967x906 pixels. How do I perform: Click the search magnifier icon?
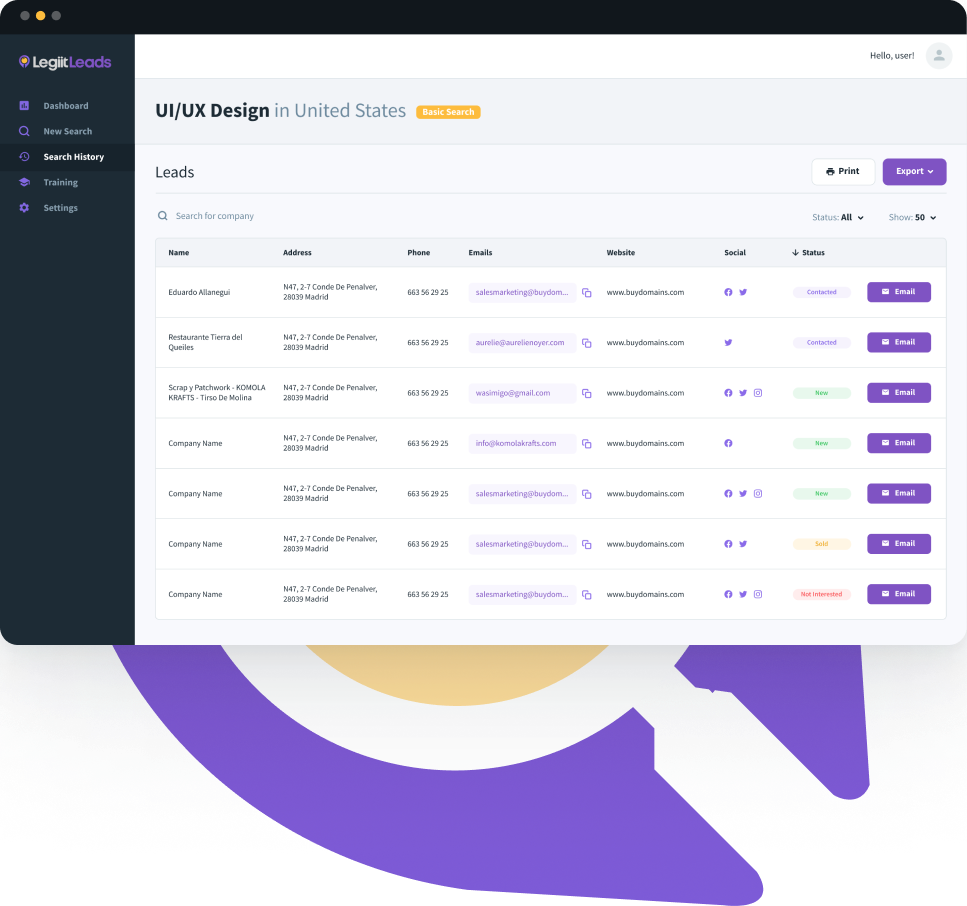163,216
